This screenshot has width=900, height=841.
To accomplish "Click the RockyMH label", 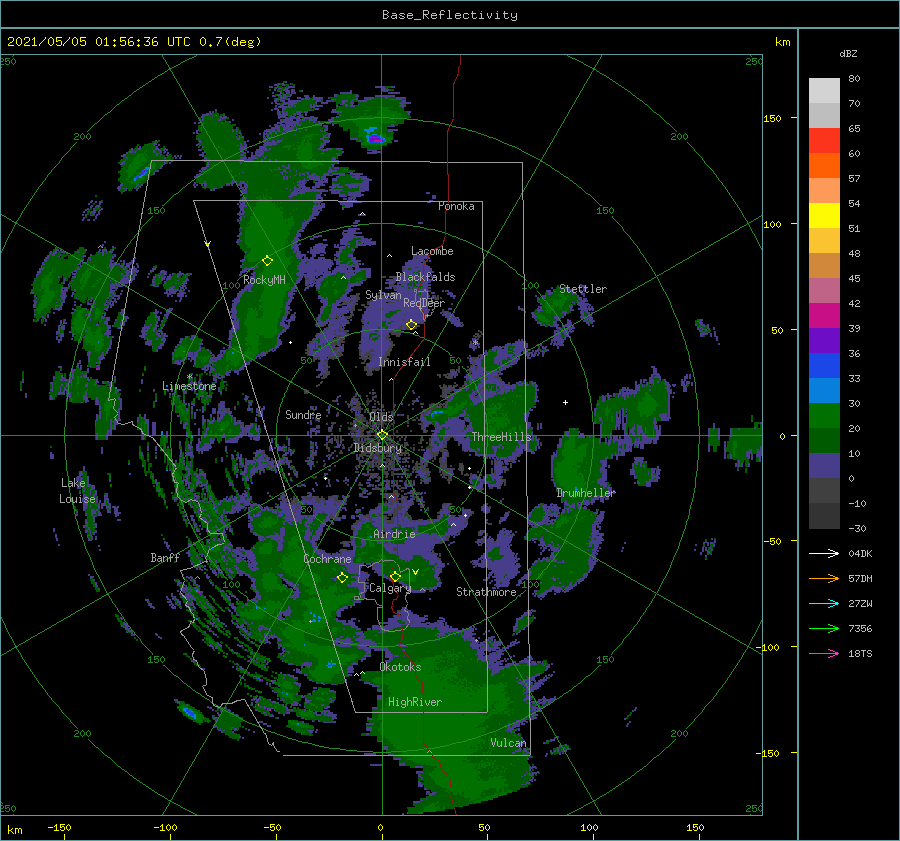I will click(264, 280).
